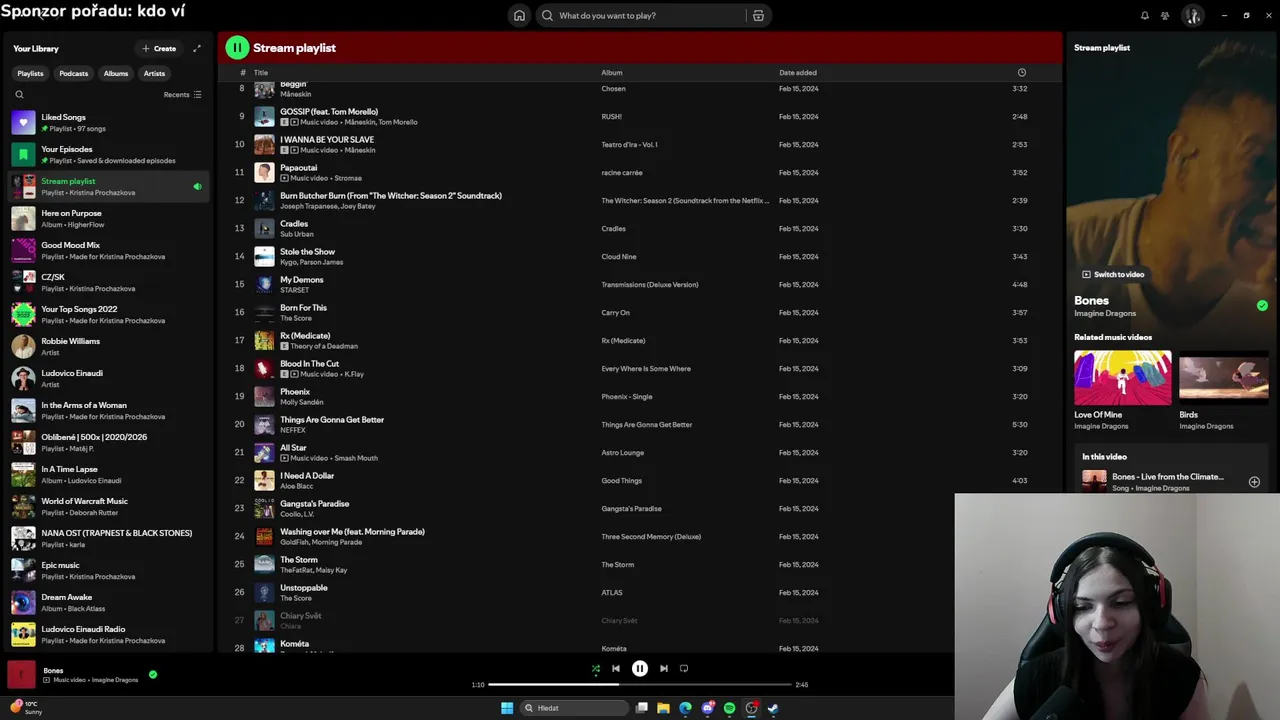Toggle saved checkmark next to Bones in bottom bar
1280x720 pixels.
[152, 674]
